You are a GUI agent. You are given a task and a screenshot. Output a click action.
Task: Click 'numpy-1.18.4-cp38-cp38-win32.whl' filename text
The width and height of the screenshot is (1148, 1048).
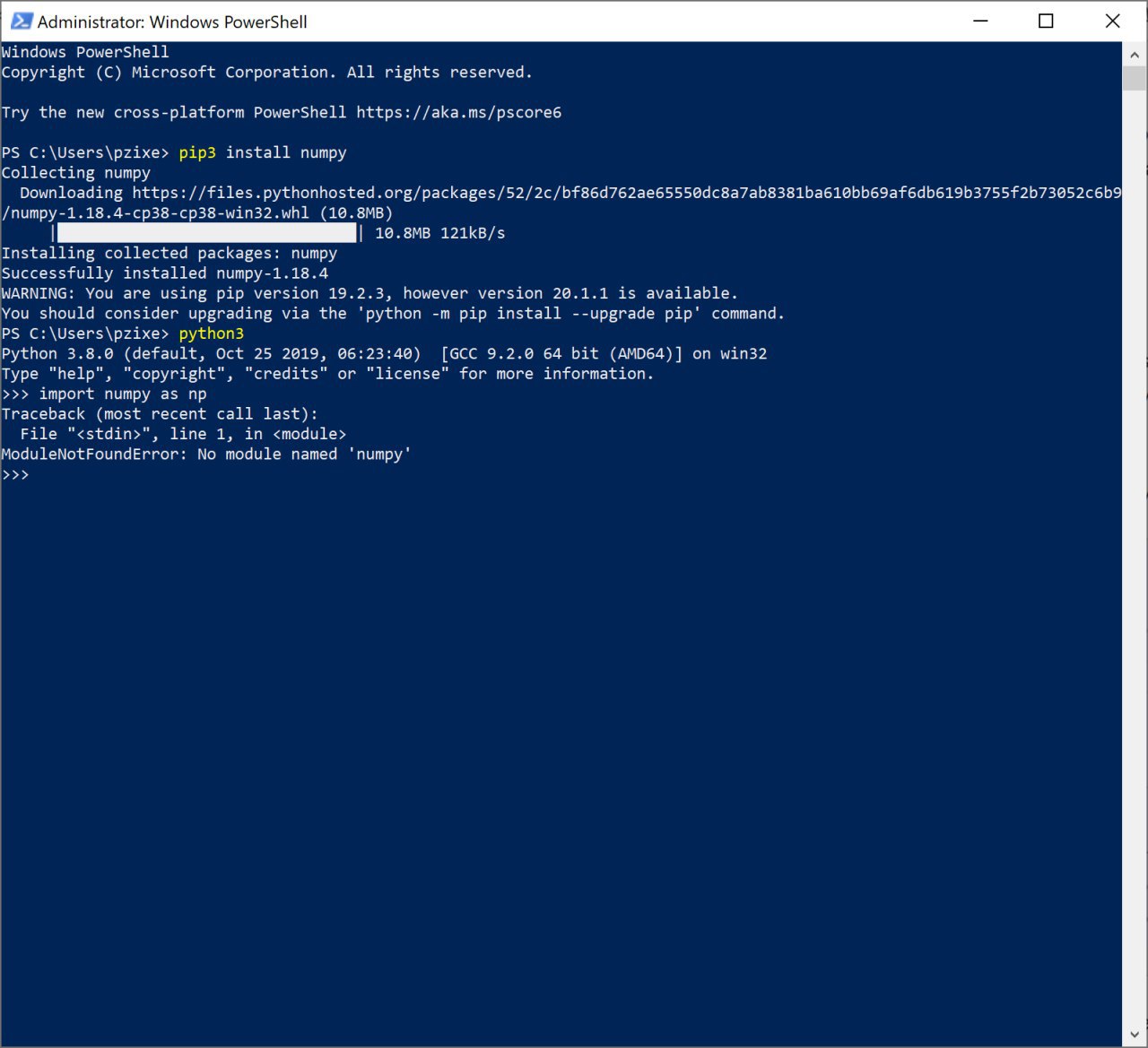click(160, 213)
